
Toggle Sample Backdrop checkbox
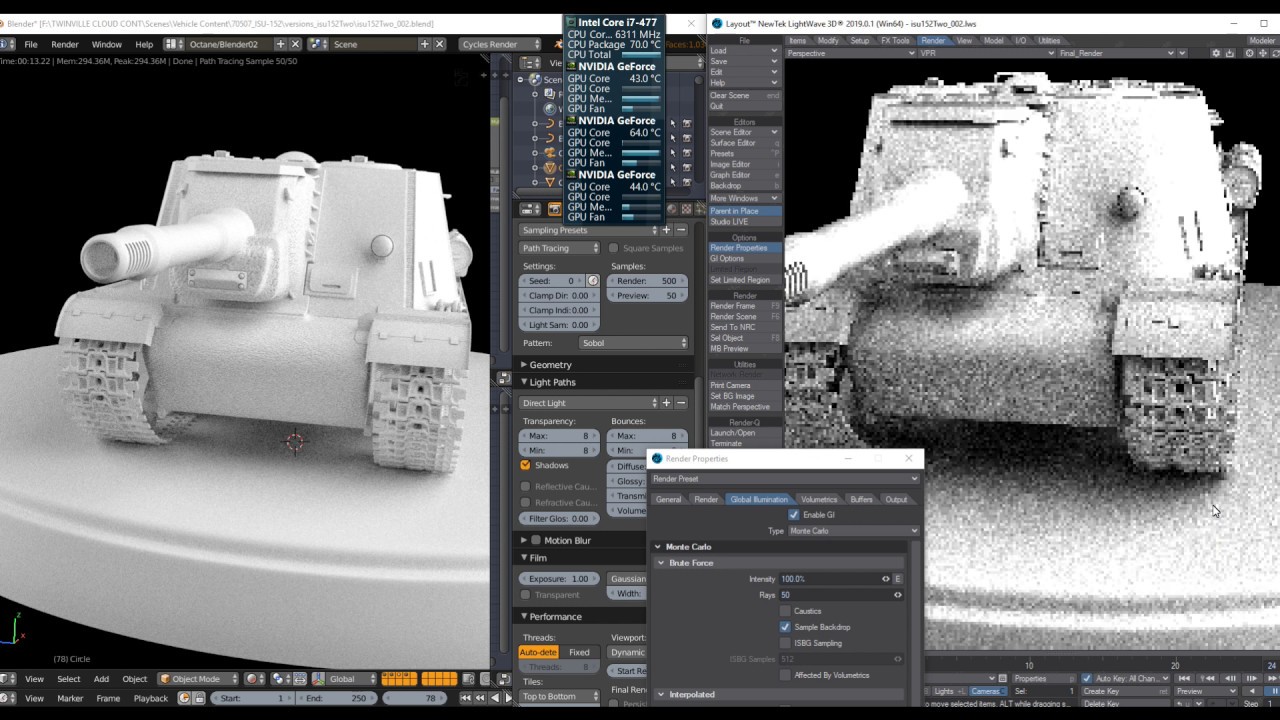click(x=785, y=627)
